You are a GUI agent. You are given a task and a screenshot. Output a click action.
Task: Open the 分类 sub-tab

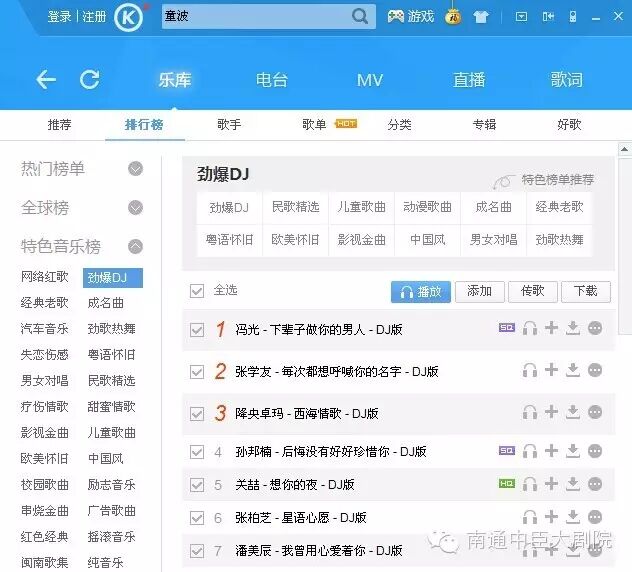click(x=399, y=125)
